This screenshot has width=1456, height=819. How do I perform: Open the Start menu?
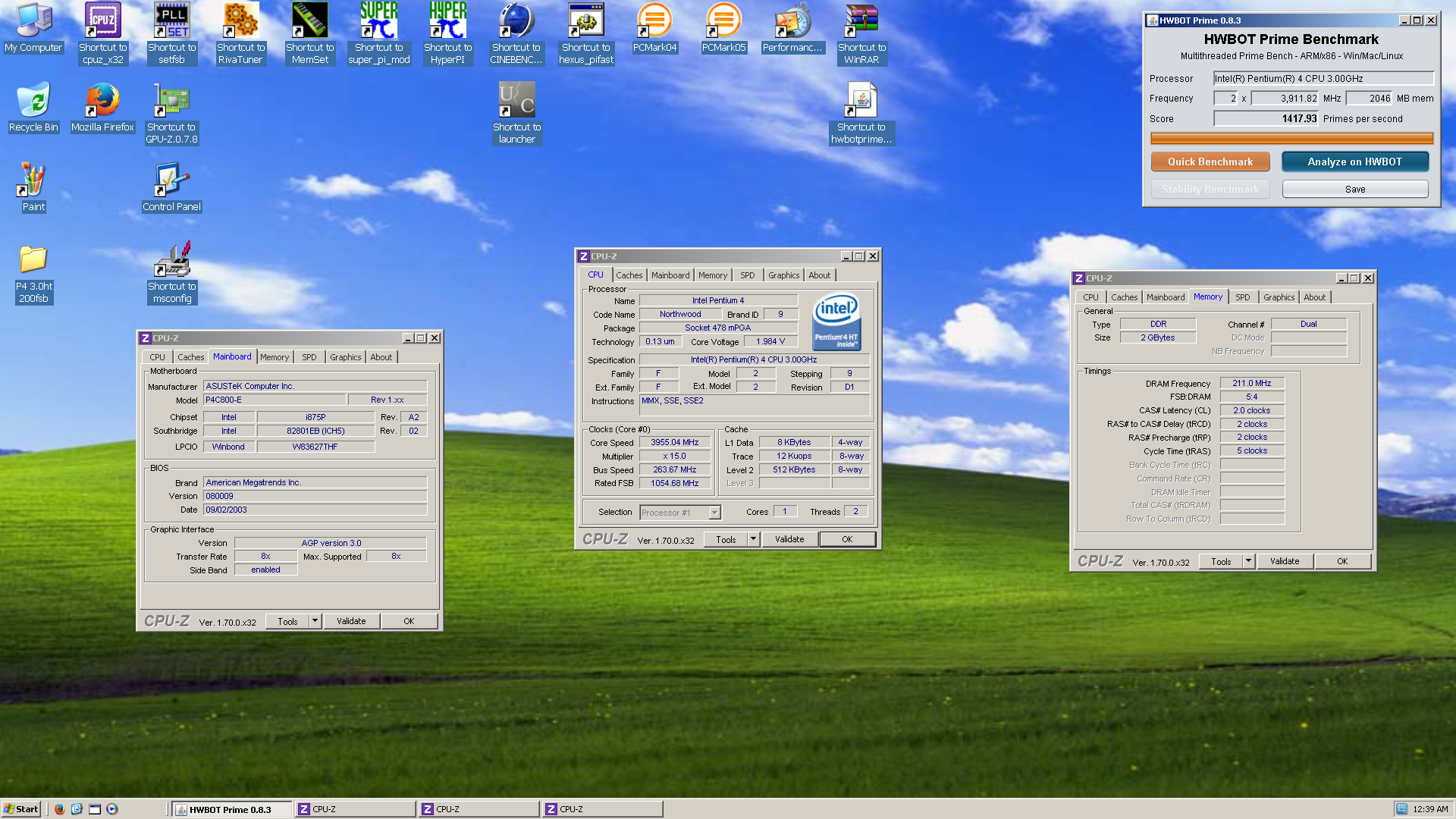(21, 809)
